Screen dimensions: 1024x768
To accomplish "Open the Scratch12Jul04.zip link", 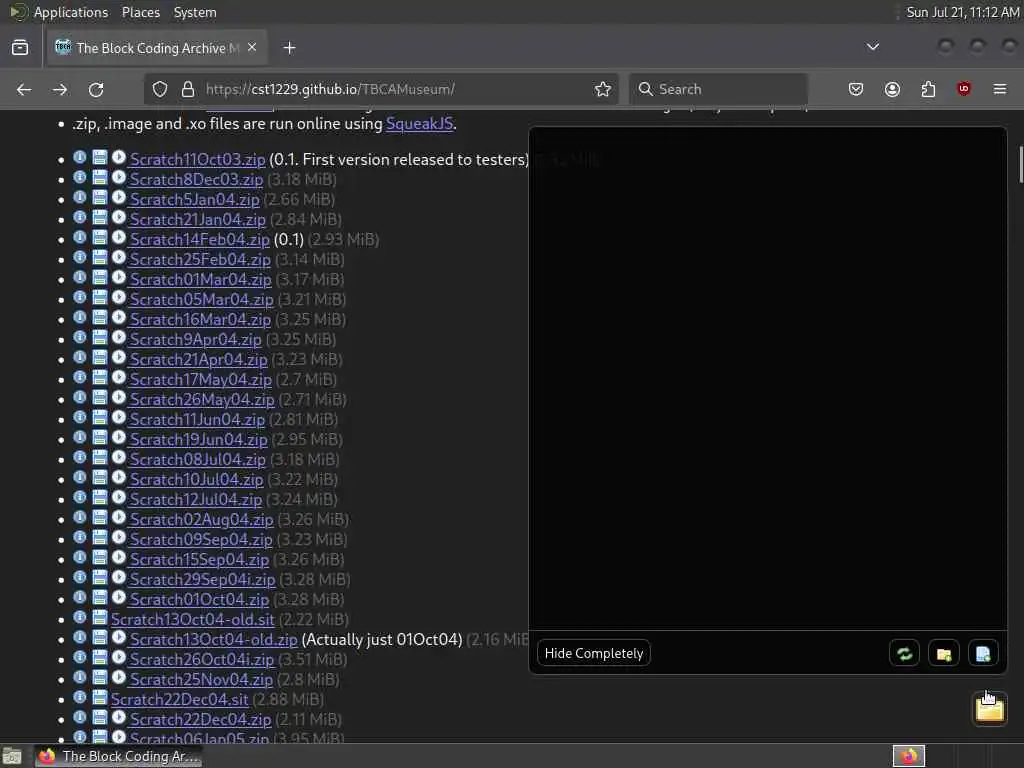I will [x=195, y=500].
